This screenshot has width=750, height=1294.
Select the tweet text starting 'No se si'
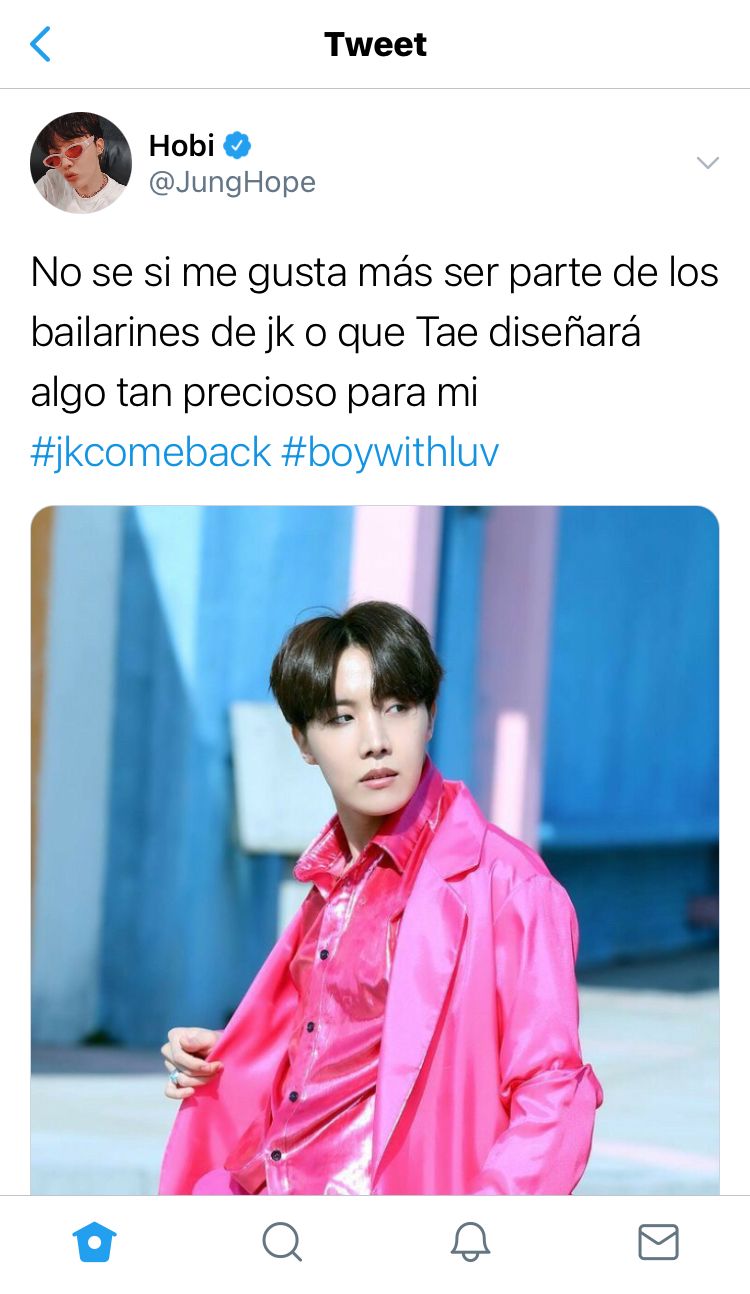[x=375, y=332]
